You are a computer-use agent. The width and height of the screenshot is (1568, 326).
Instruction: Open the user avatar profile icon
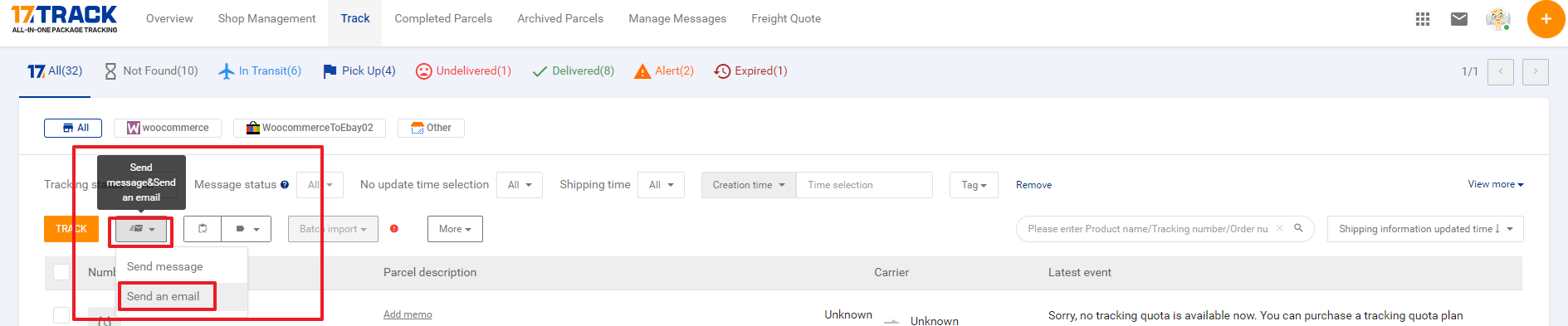click(1498, 19)
